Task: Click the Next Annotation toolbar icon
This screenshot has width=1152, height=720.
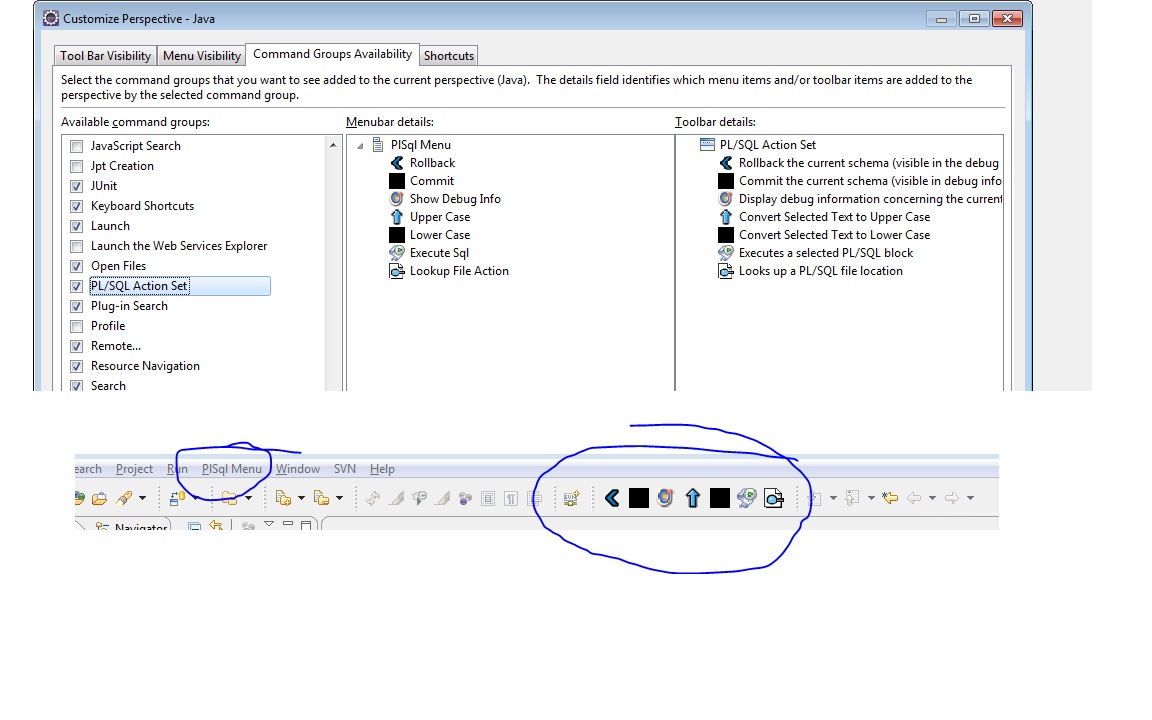Action: pos(814,498)
